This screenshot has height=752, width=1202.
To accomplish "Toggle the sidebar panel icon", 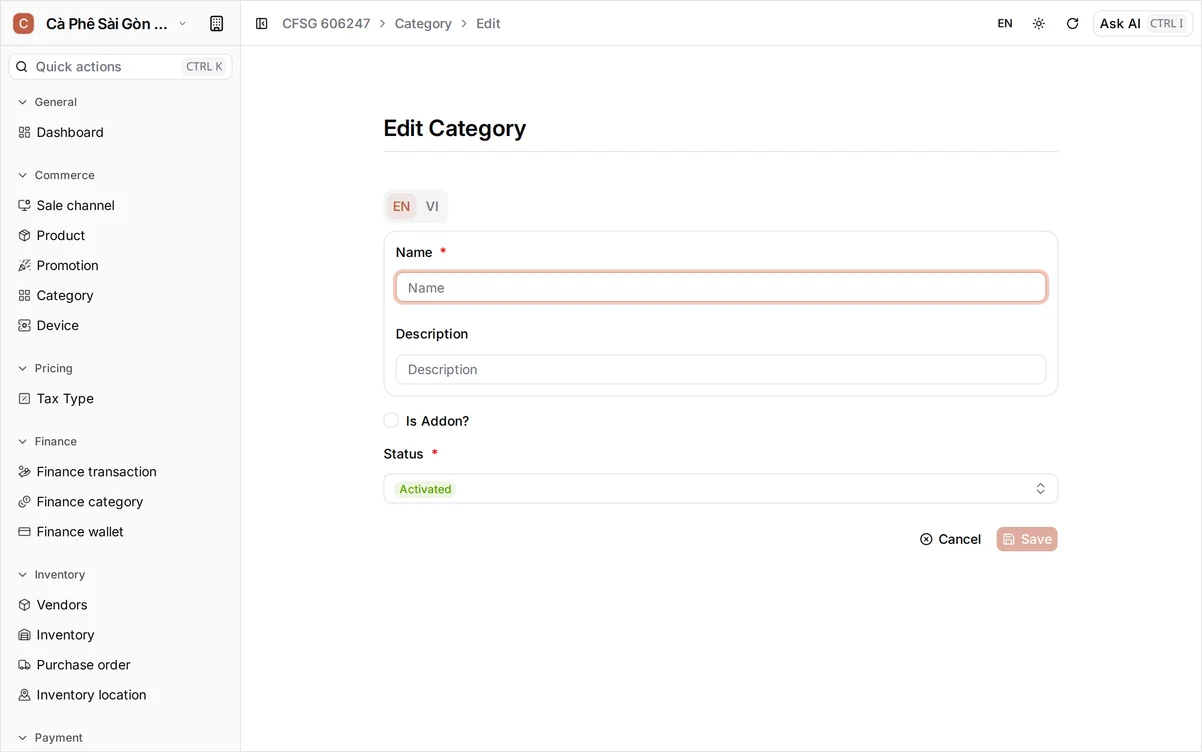I will tap(262, 23).
